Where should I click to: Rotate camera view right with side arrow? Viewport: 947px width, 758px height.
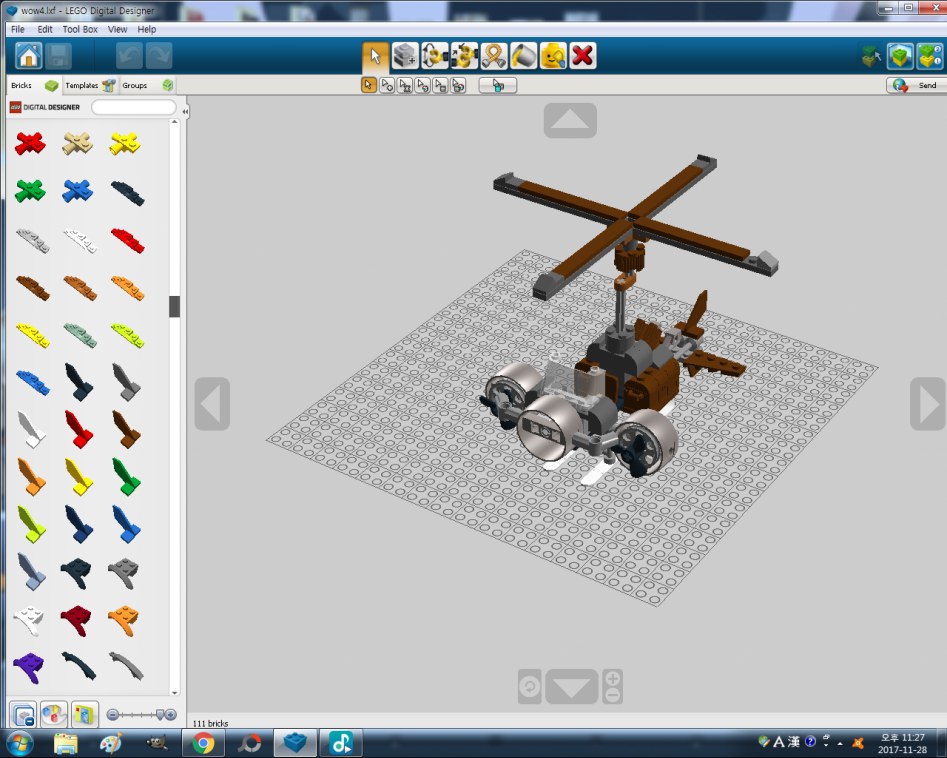(x=926, y=404)
